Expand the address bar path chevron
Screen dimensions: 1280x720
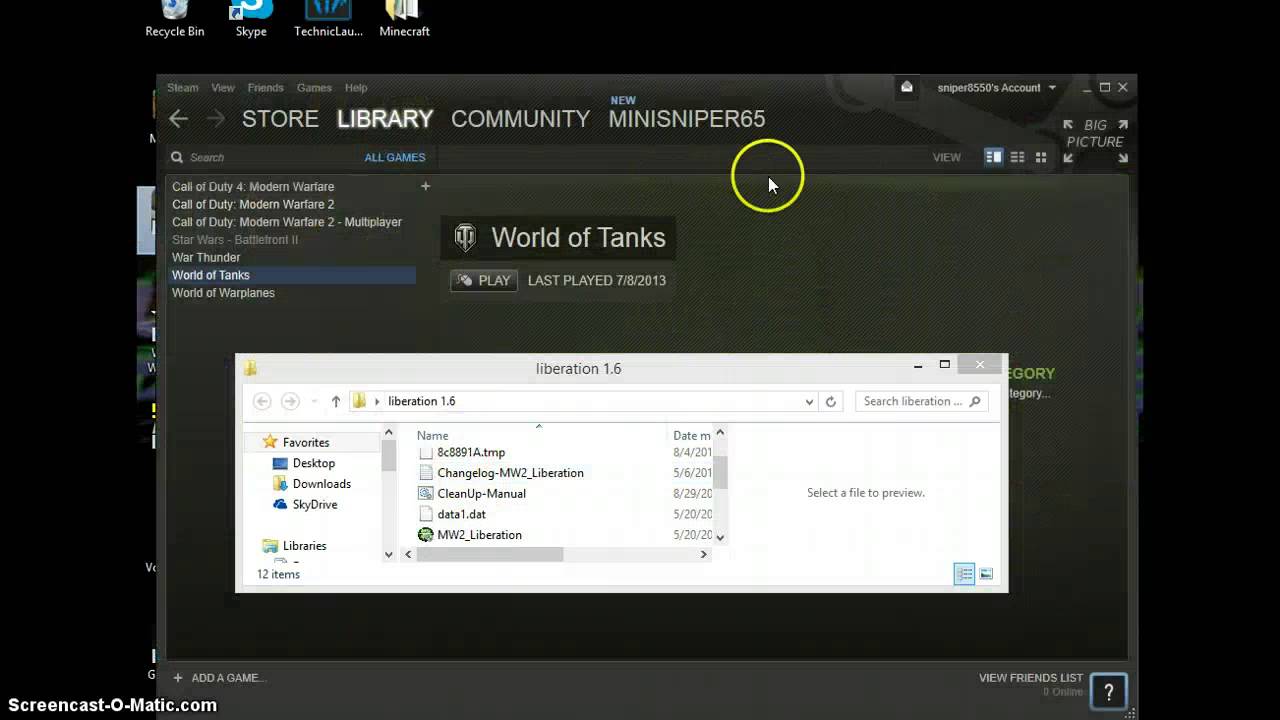click(x=377, y=401)
